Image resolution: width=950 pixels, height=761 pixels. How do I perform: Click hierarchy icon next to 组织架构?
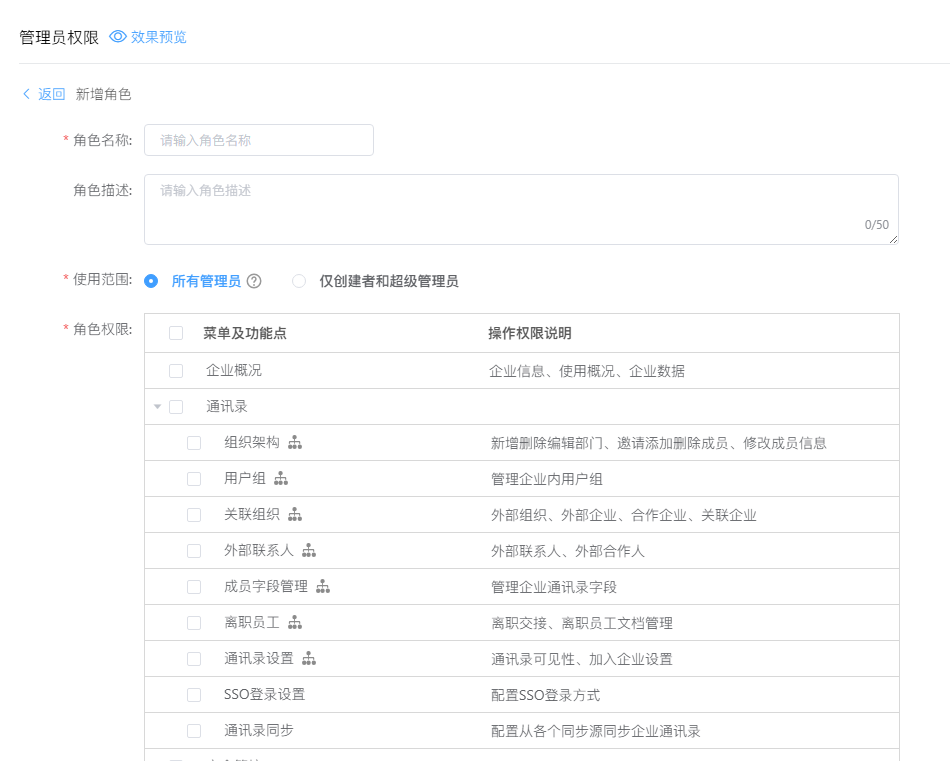click(295, 442)
